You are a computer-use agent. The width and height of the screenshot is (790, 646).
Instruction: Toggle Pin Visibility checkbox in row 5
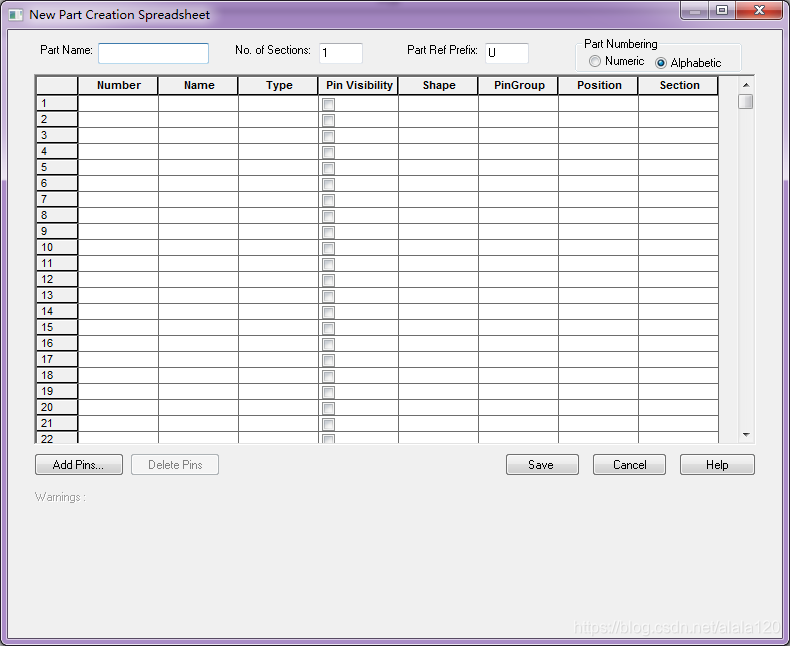[x=329, y=168]
